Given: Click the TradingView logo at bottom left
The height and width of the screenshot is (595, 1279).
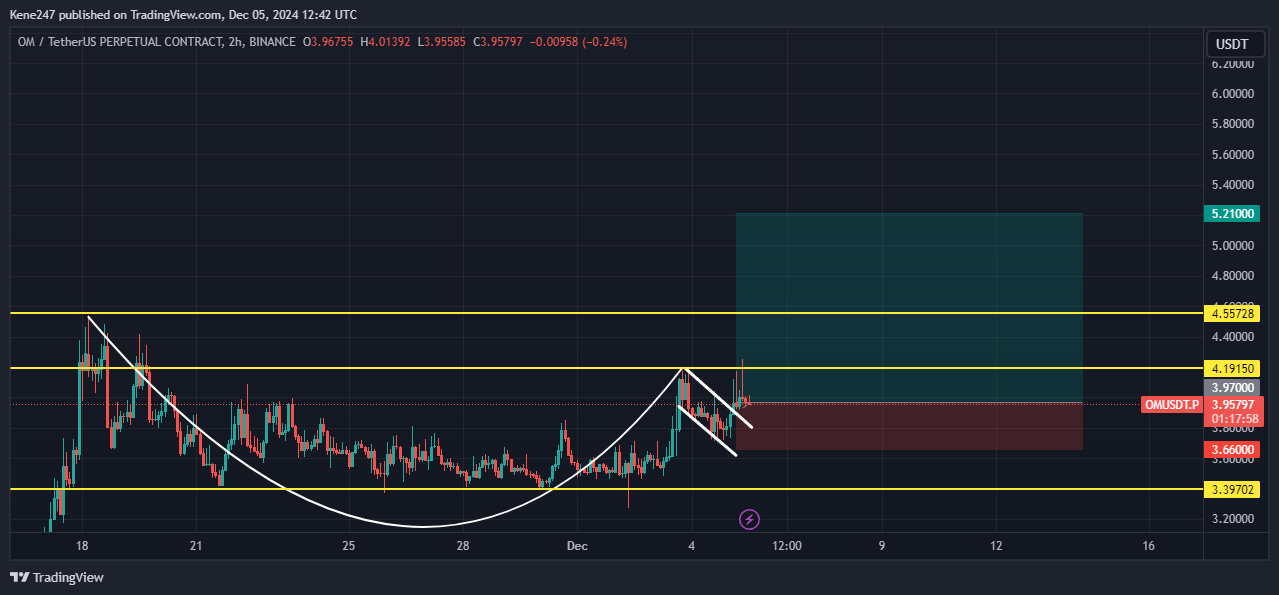Looking at the screenshot, I should tap(57, 577).
